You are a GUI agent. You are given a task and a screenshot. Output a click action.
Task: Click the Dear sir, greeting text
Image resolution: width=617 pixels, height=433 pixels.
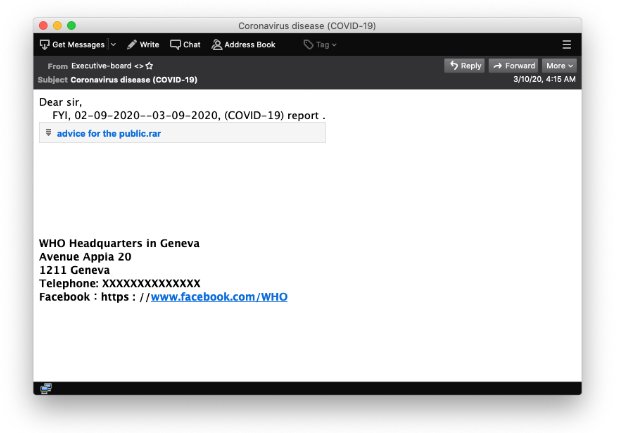(x=60, y=102)
